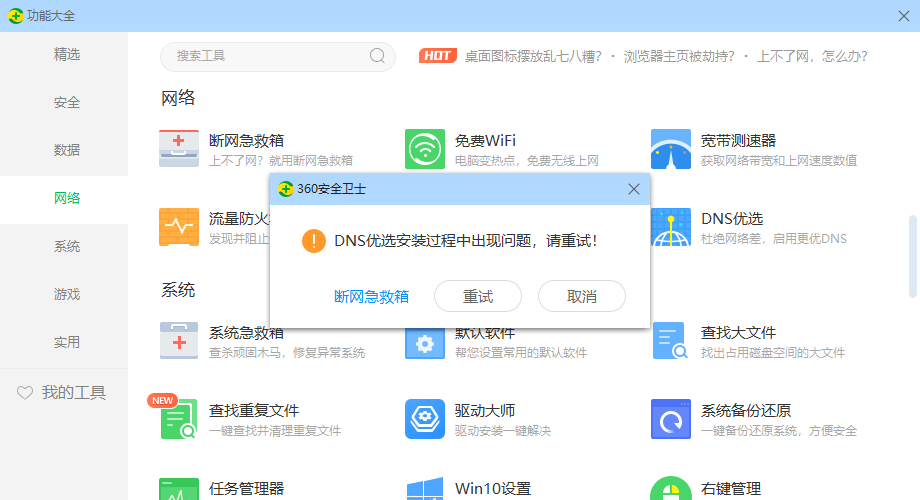Open the 默认软件 gear icon
This screenshot has width=920, height=500.
425,344
